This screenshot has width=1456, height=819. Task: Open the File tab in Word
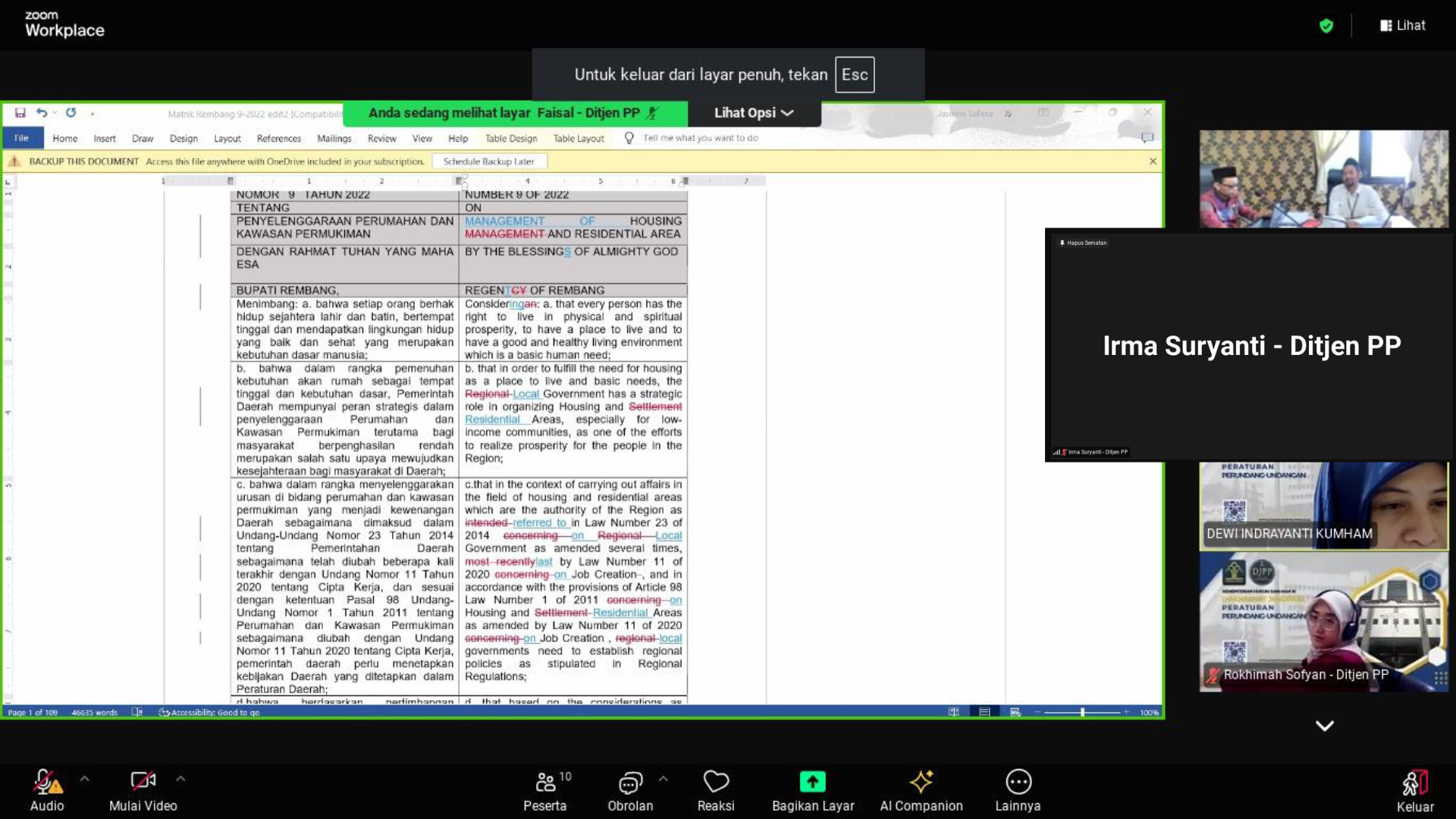click(22, 138)
